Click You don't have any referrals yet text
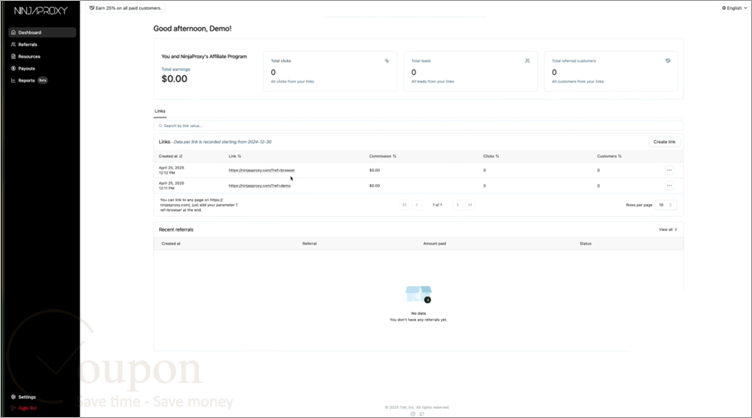 tap(418, 320)
